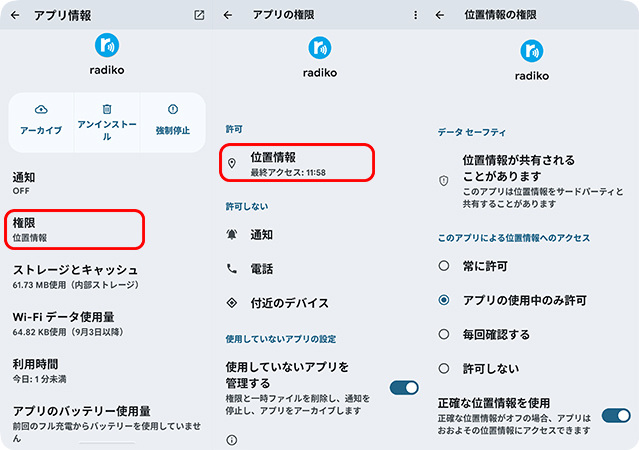The width and height of the screenshot is (639, 450).
Task: Open the three-dot overflow menu in アプリの権限
Action: pyautogui.click(x=415, y=15)
